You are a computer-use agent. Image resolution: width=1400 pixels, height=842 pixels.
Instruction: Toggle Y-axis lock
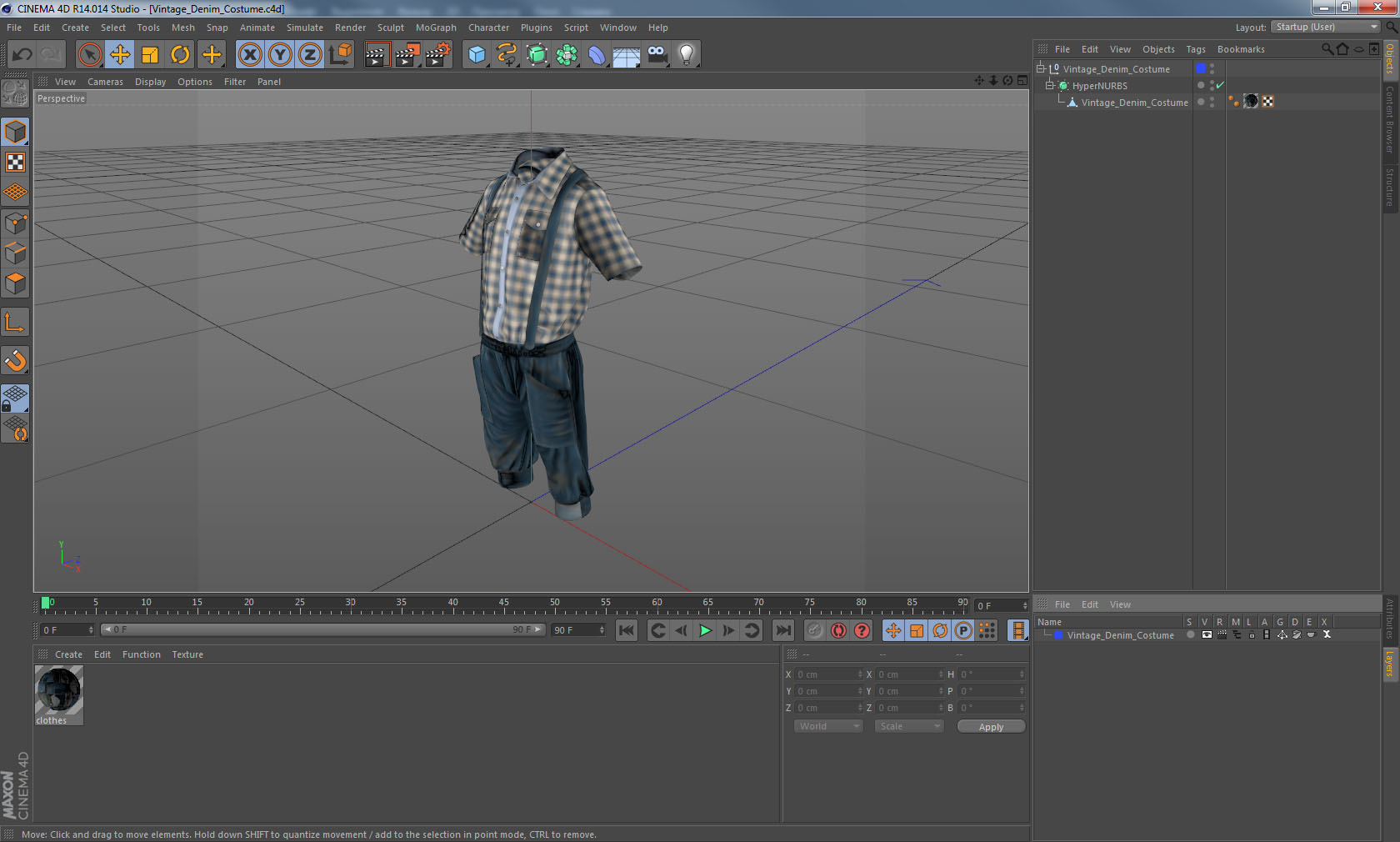280,55
